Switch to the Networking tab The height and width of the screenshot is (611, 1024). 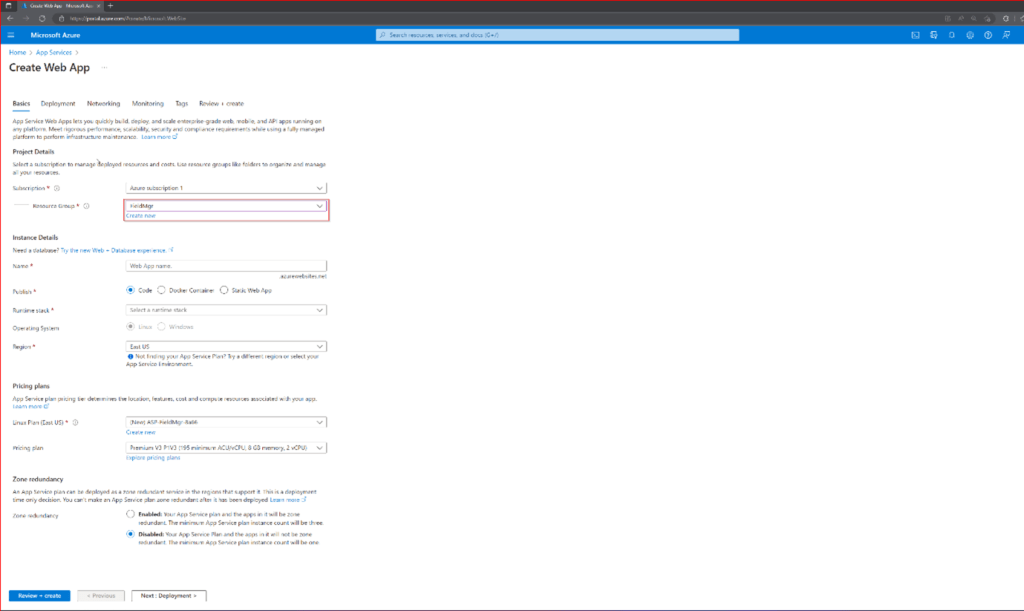point(103,104)
